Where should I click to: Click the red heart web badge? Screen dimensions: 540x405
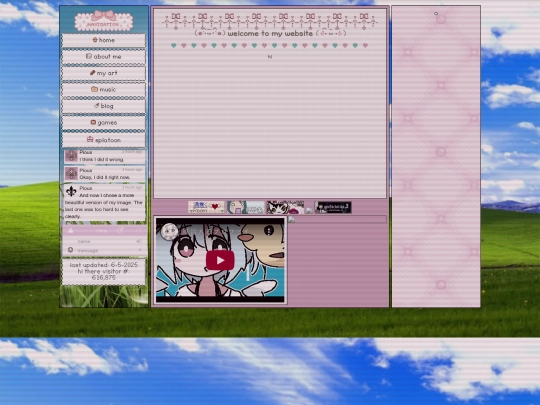click(x=206, y=207)
